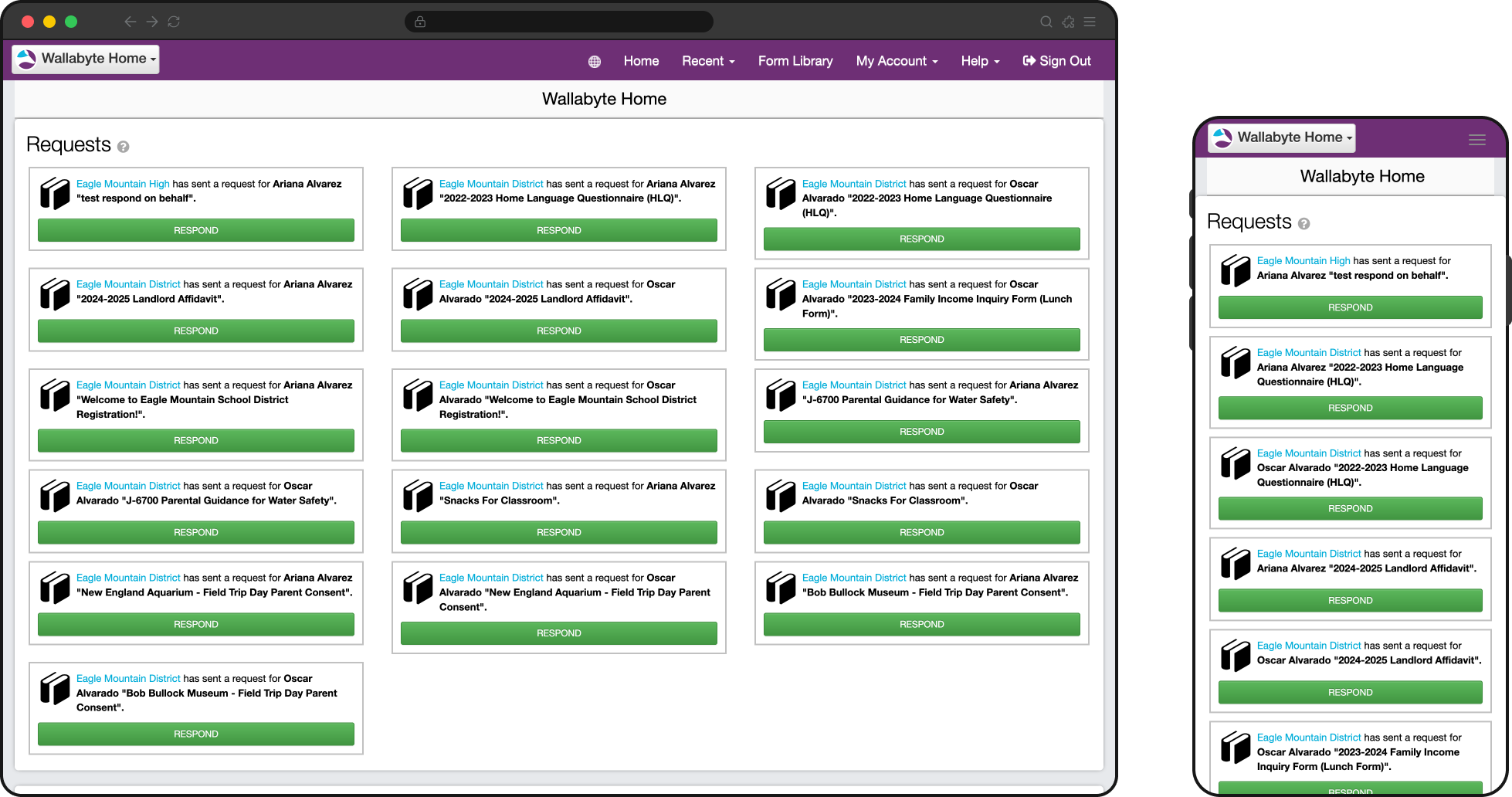Open Eagle Mountain High link in first desktop request
1512x797 pixels.
point(123,184)
